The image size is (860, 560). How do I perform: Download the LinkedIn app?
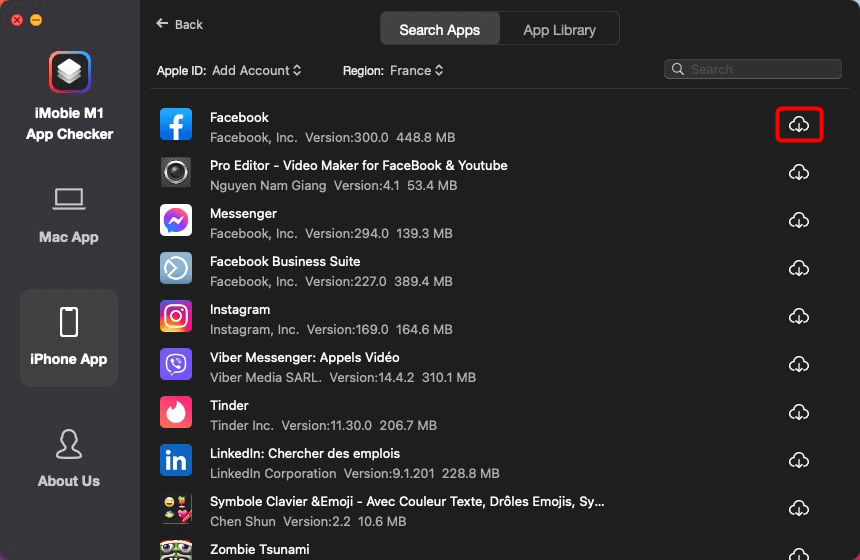799,460
